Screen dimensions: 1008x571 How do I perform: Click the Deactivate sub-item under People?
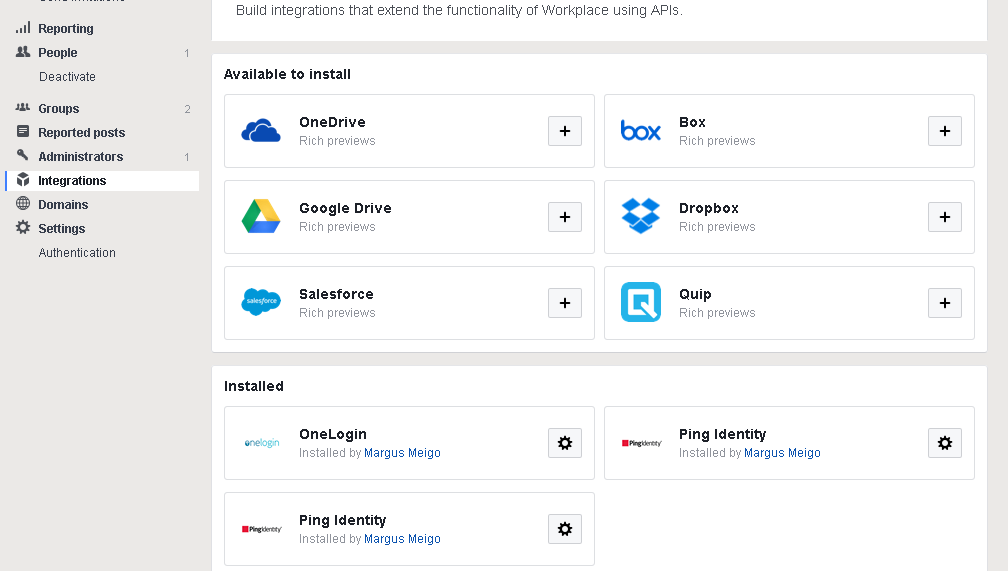coord(67,77)
